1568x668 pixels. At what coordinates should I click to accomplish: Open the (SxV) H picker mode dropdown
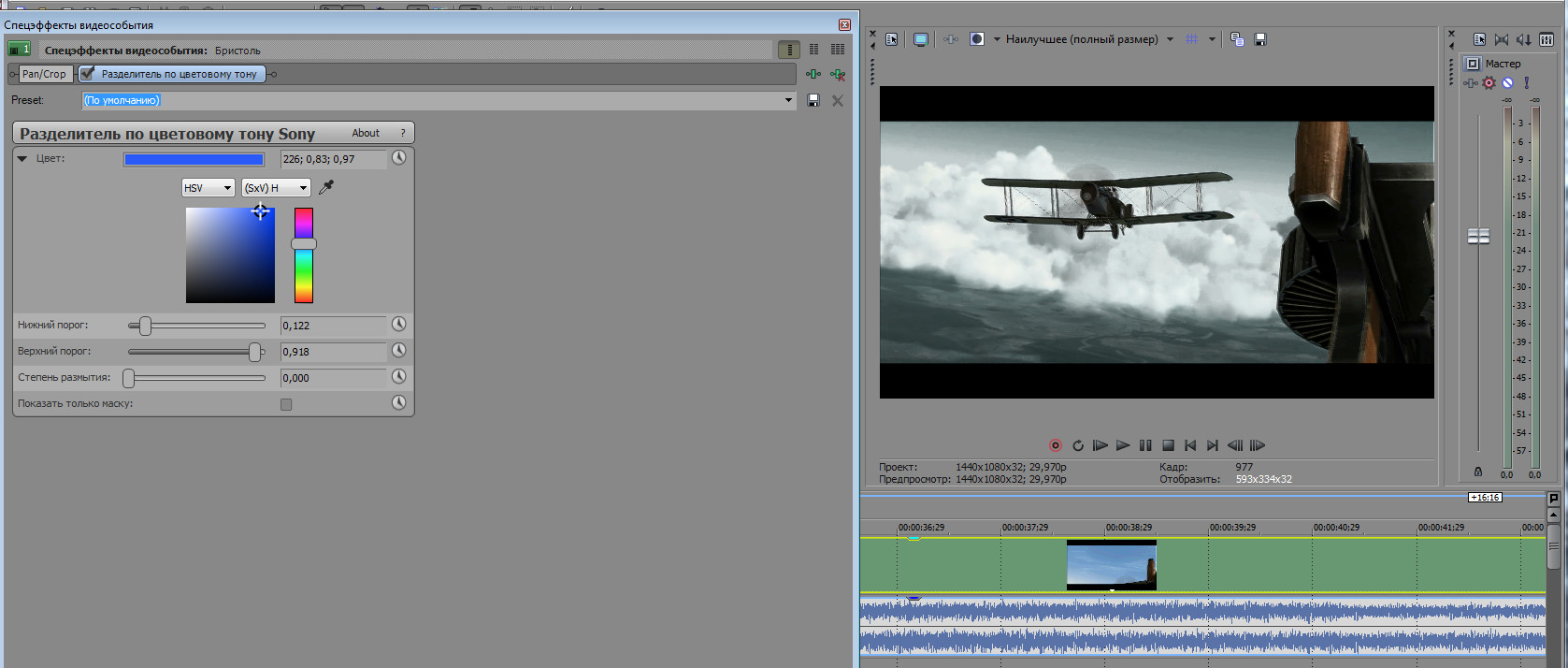[x=276, y=188]
